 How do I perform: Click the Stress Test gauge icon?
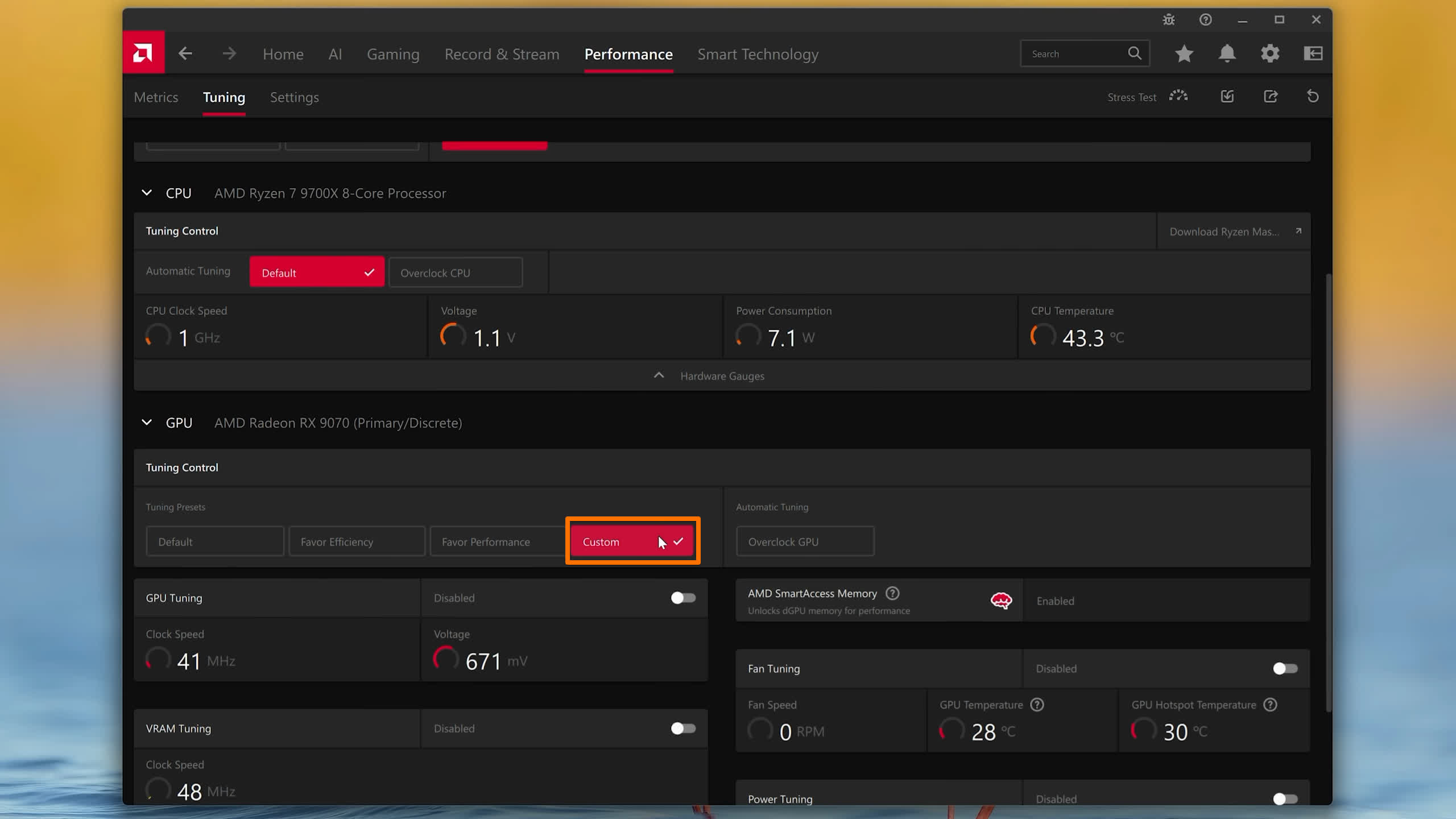[1178, 96]
